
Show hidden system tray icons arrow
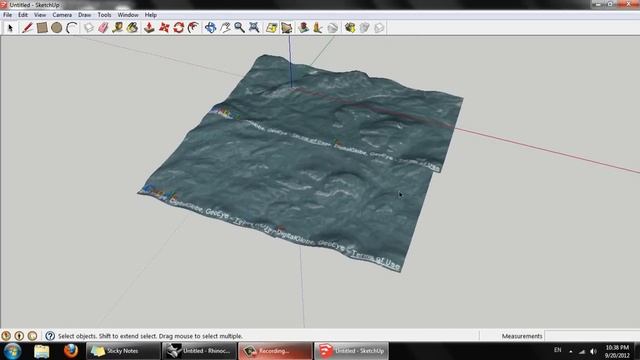point(571,351)
